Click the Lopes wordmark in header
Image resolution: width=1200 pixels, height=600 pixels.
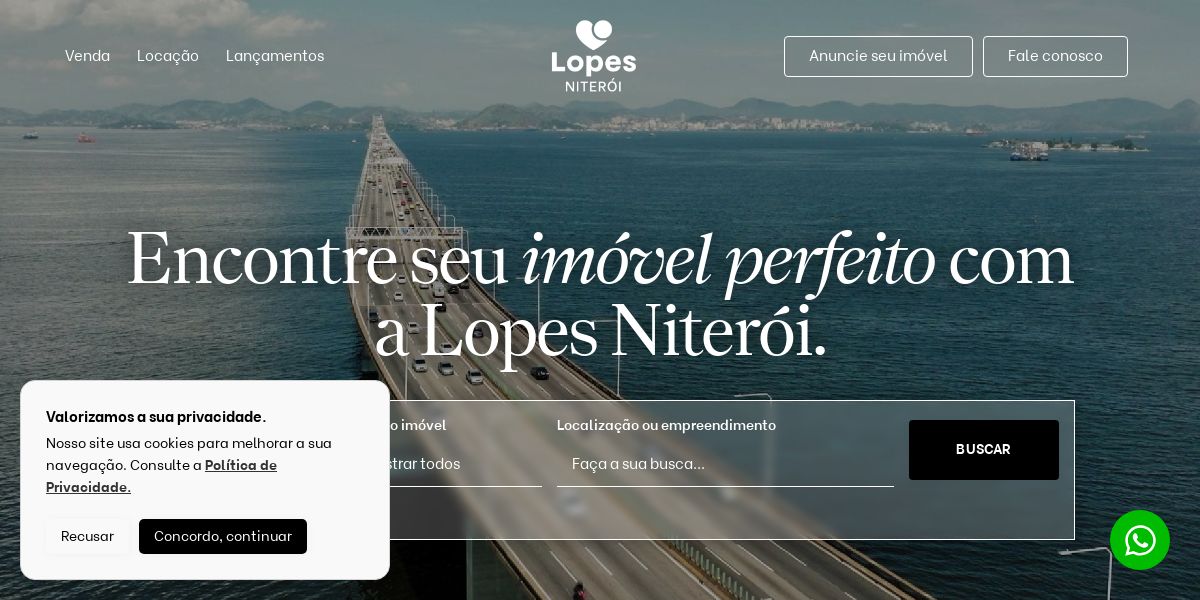coord(594,63)
